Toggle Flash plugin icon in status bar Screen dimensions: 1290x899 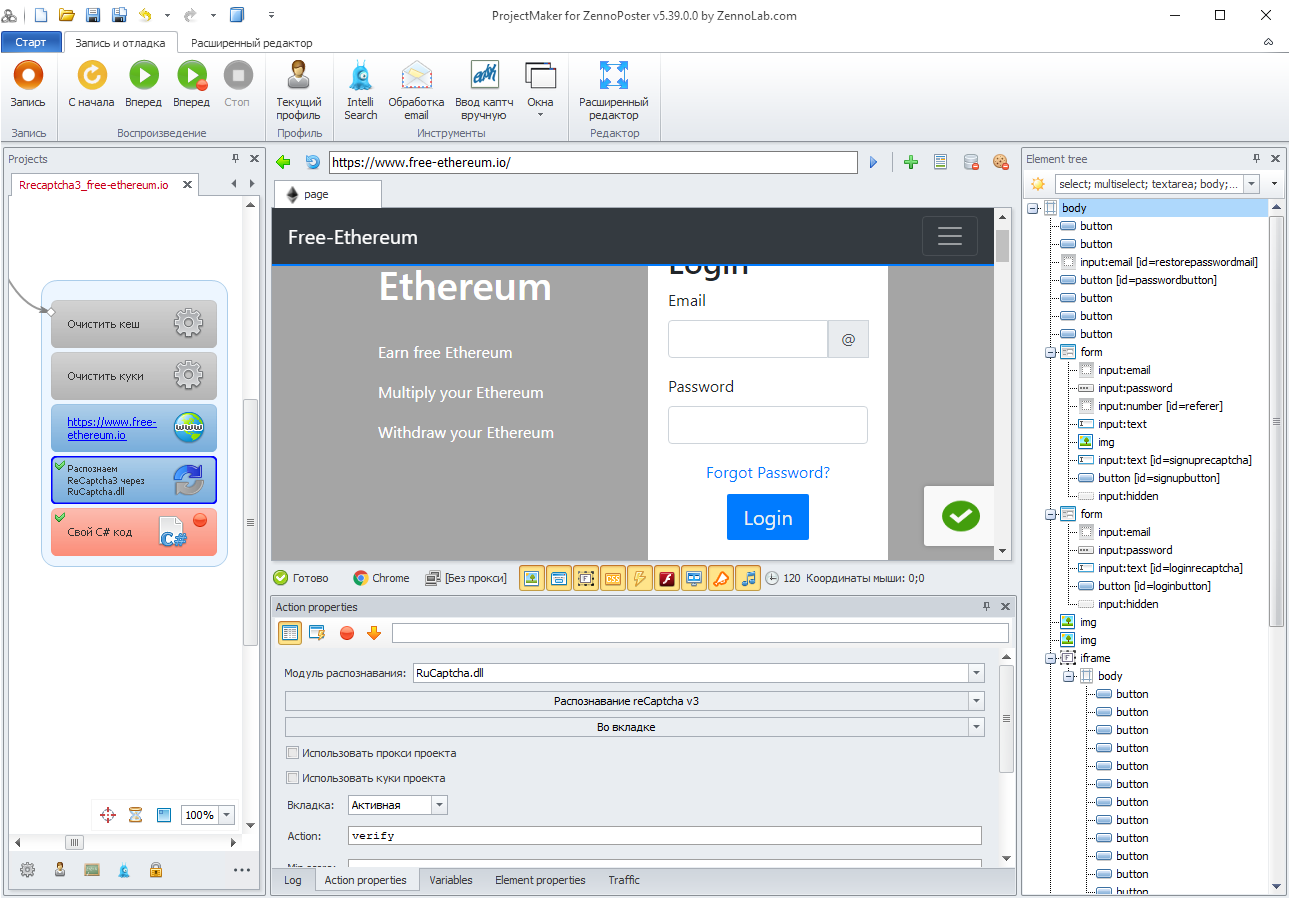click(667, 578)
